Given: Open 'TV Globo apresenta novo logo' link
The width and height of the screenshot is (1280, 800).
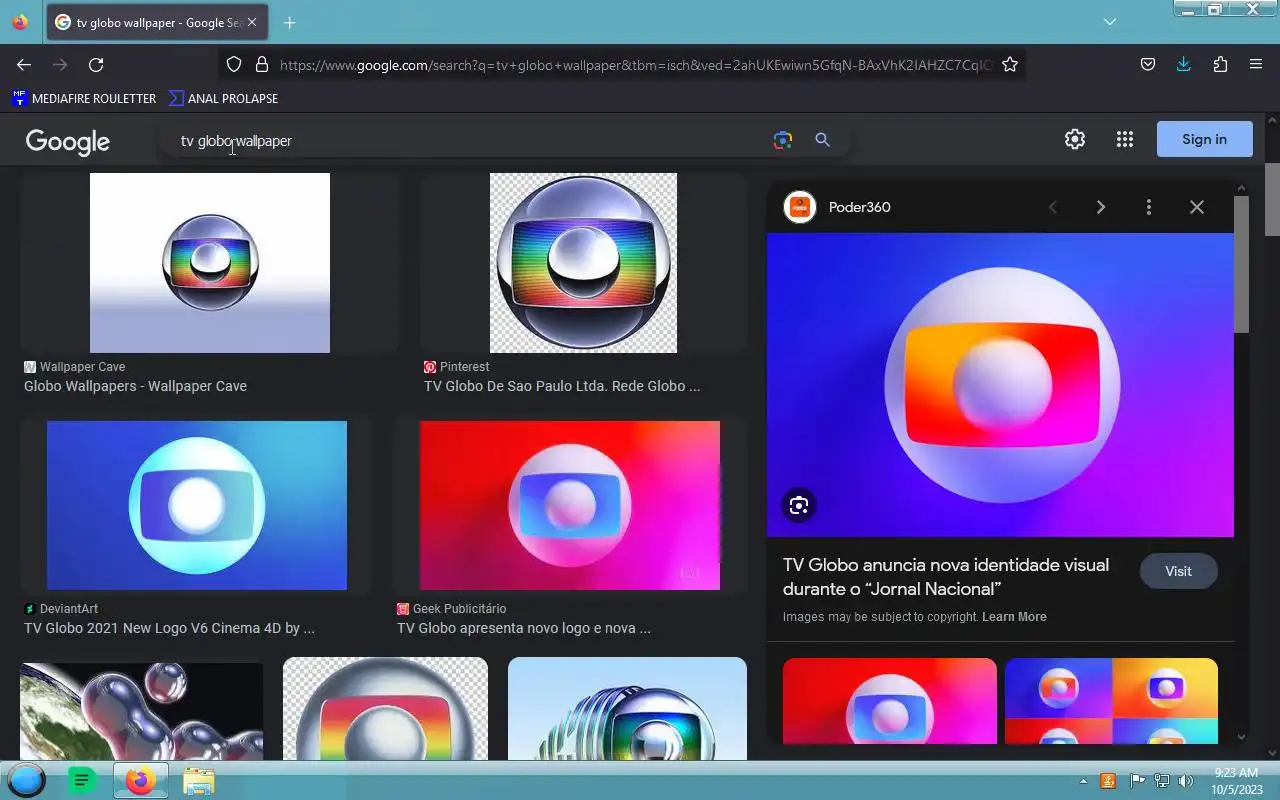Looking at the screenshot, I should [x=524, y=628].
